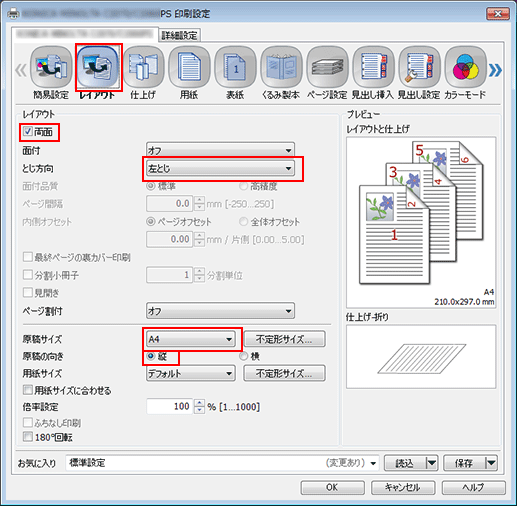Screen dimensions: 517x506
Task: Open the お気に入り 標準設定 dropdown
Action: pos(222,463)
